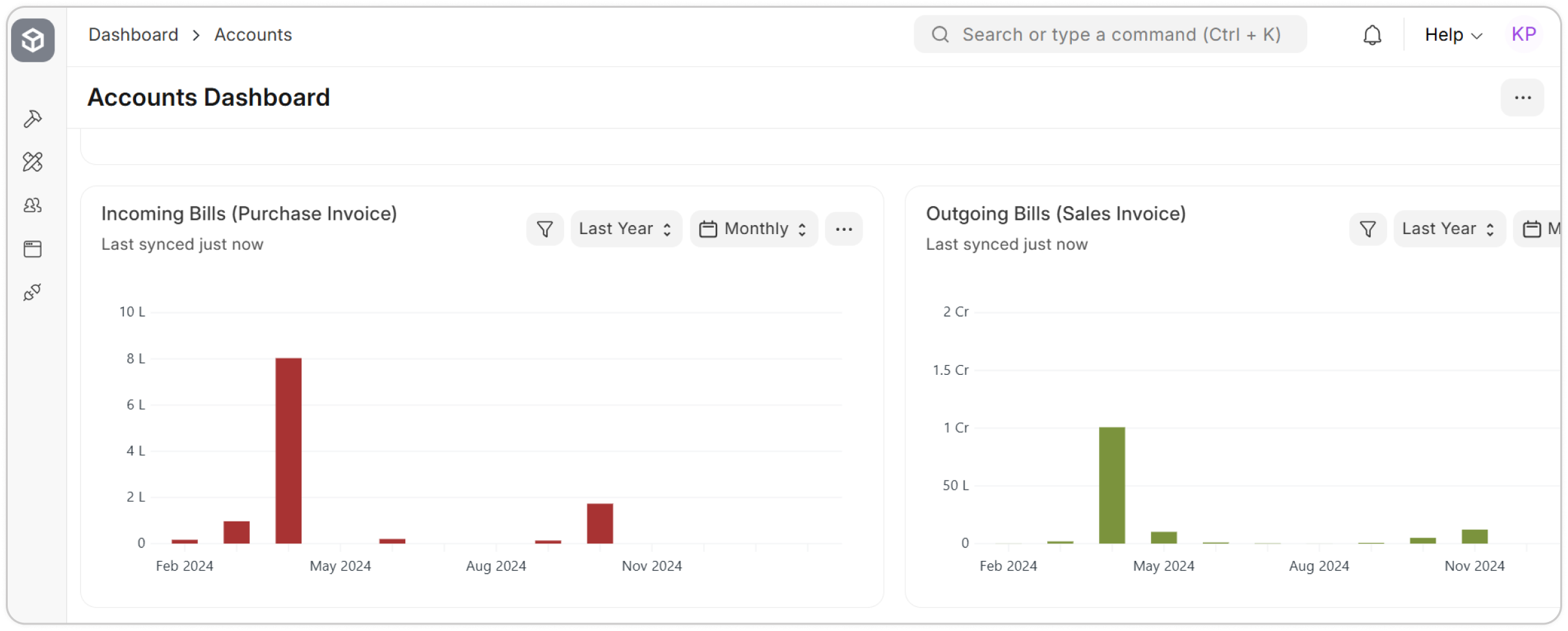Open the pencil and ruler sidebar icon
1568x631 pixels.
(x=32, y=161)
